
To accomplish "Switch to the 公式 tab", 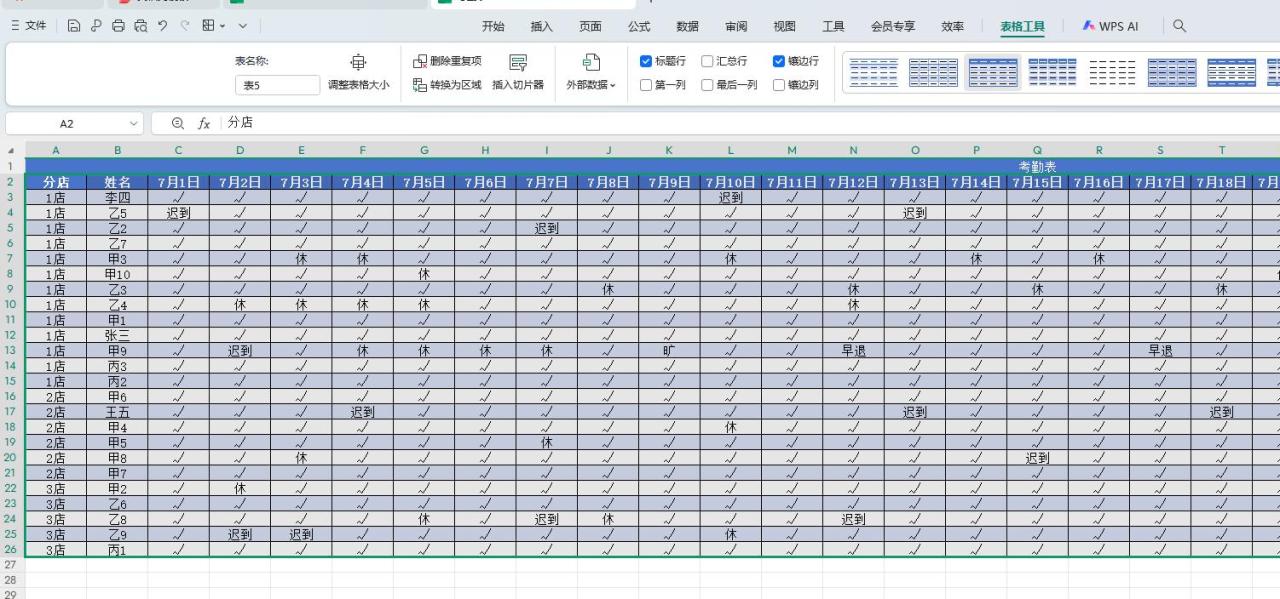I will pyautogui.click(x=638, y=26).
